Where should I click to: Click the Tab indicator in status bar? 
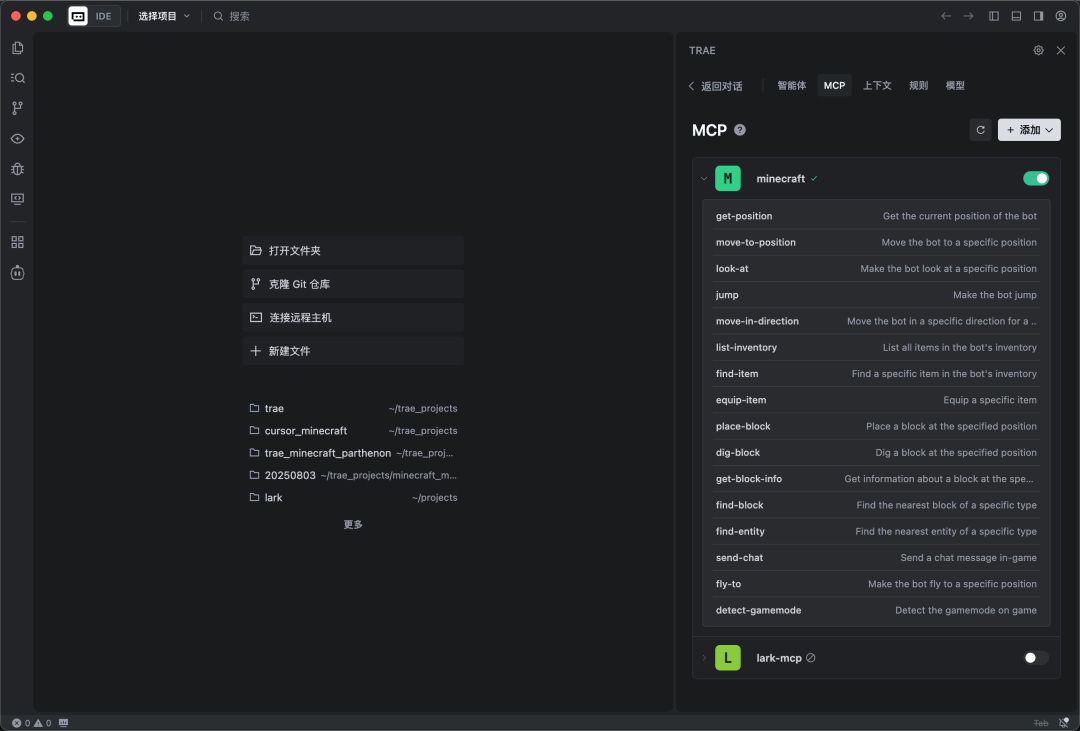click(x=1041, y=723)
